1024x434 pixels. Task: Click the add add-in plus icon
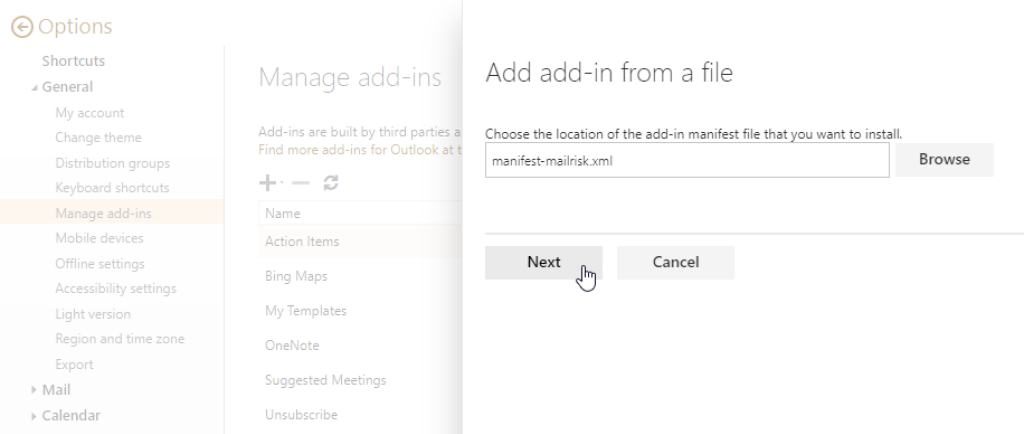click(x=266, y=184)
